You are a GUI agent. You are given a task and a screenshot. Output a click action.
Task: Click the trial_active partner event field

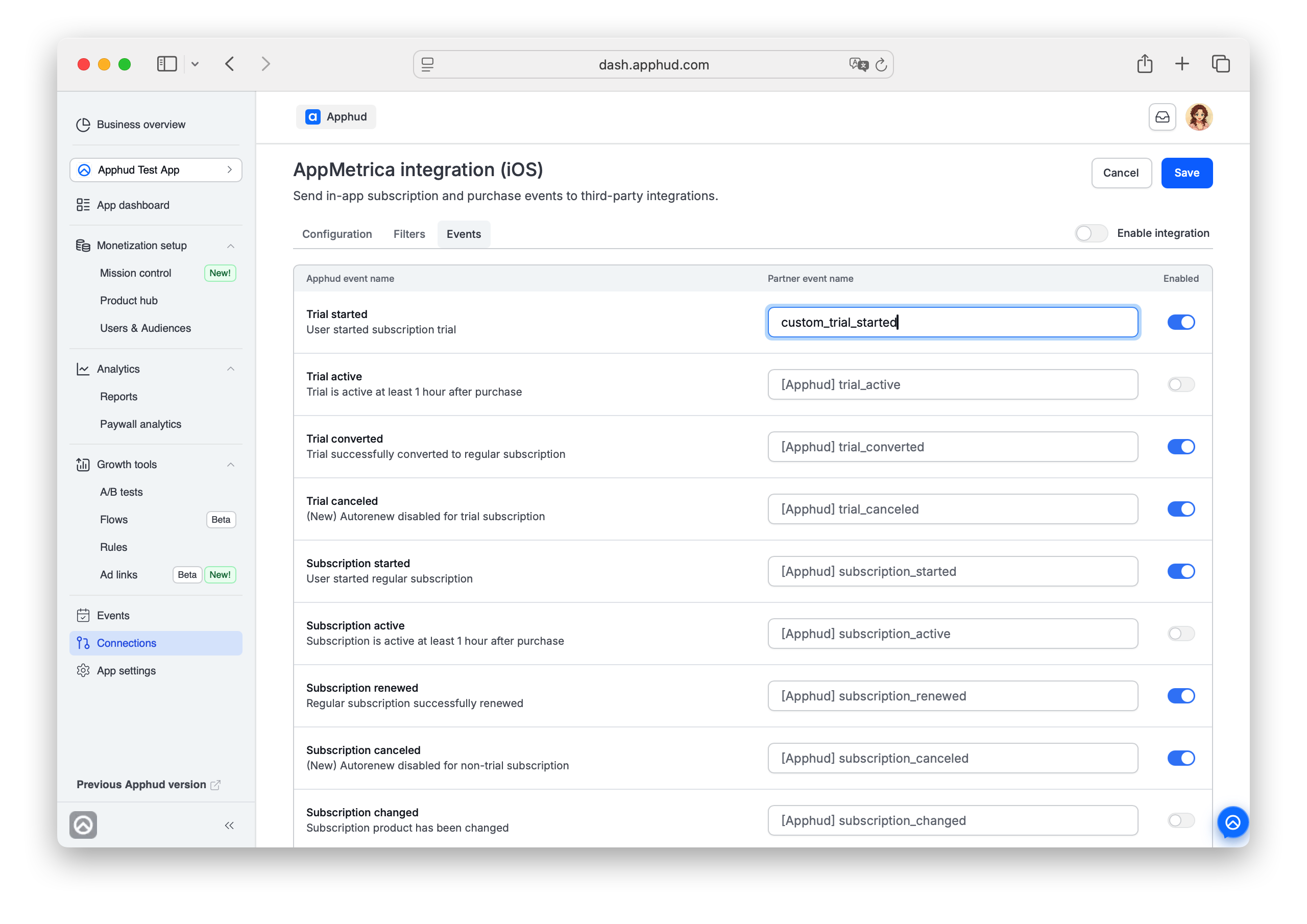point(952,384)
